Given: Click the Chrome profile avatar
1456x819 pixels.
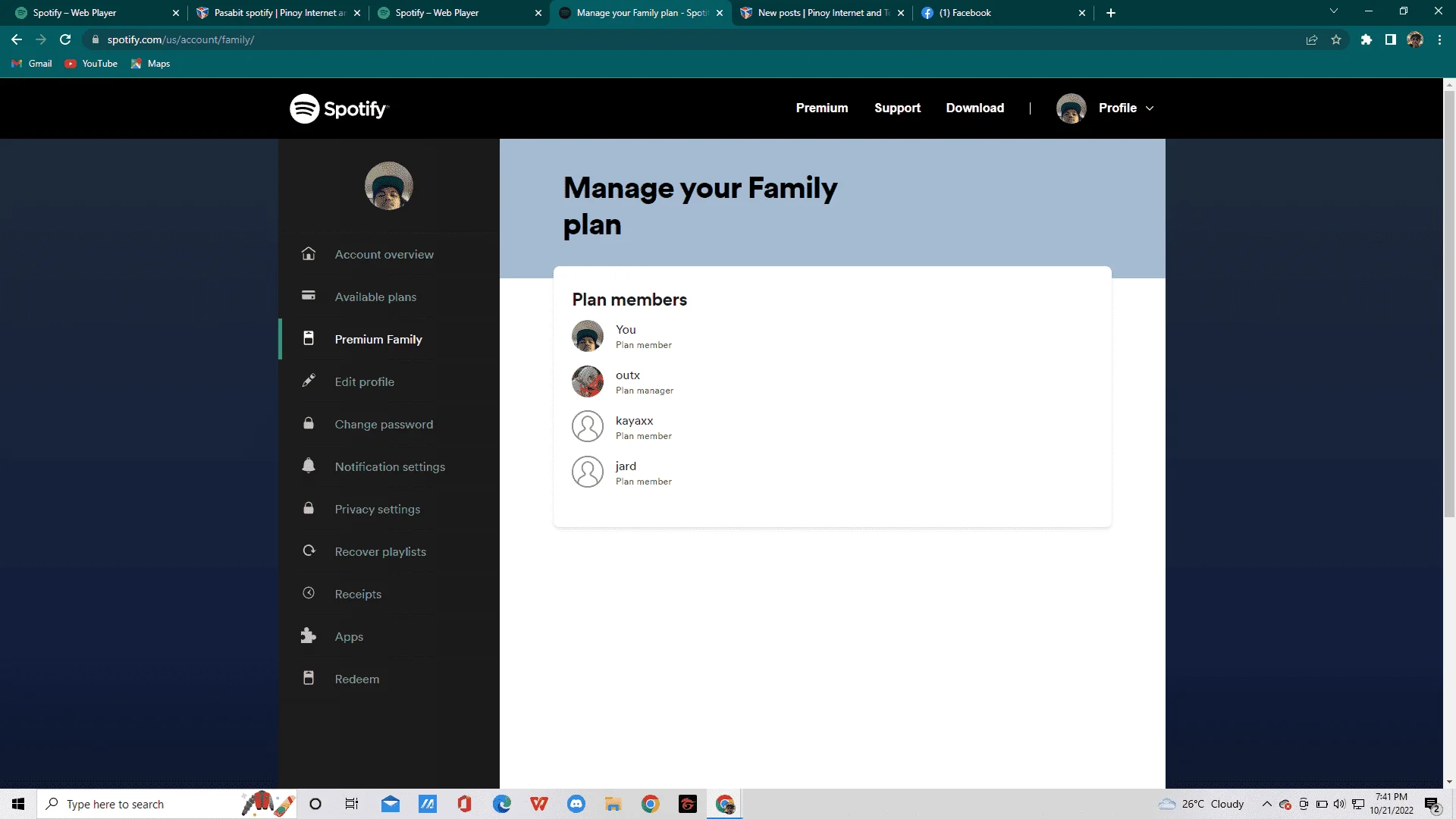Looking at the screenshot, I should [x=1415, y=39].
